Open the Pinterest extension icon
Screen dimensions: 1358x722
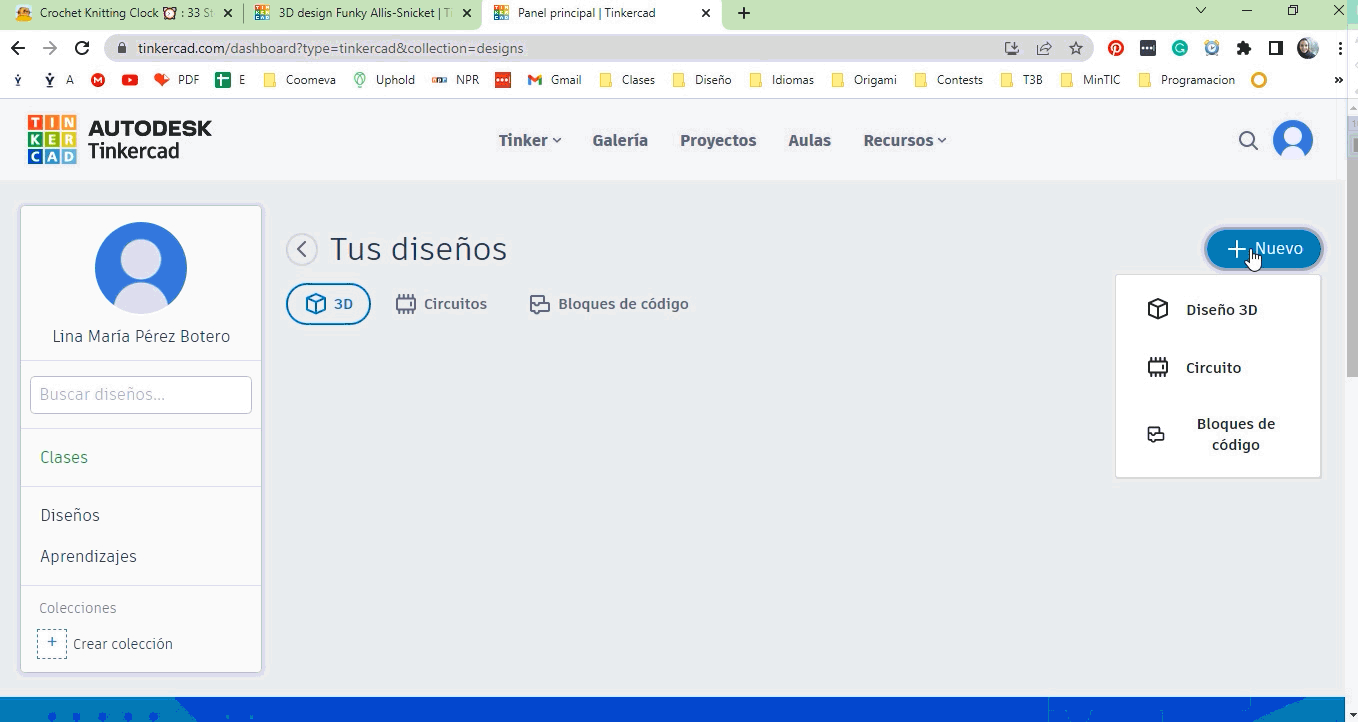tap(1115, 47)
